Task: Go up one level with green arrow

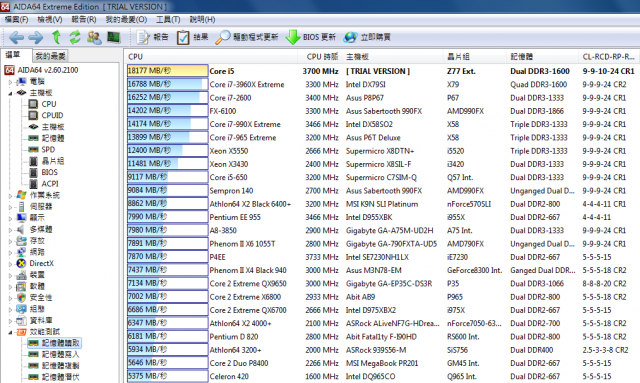Action: click(x=56, y=37)
